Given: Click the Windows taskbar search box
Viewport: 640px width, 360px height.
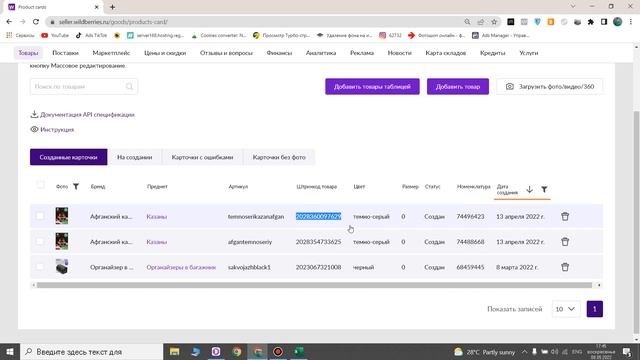Looking at the screenshot, I should [91, 351].
